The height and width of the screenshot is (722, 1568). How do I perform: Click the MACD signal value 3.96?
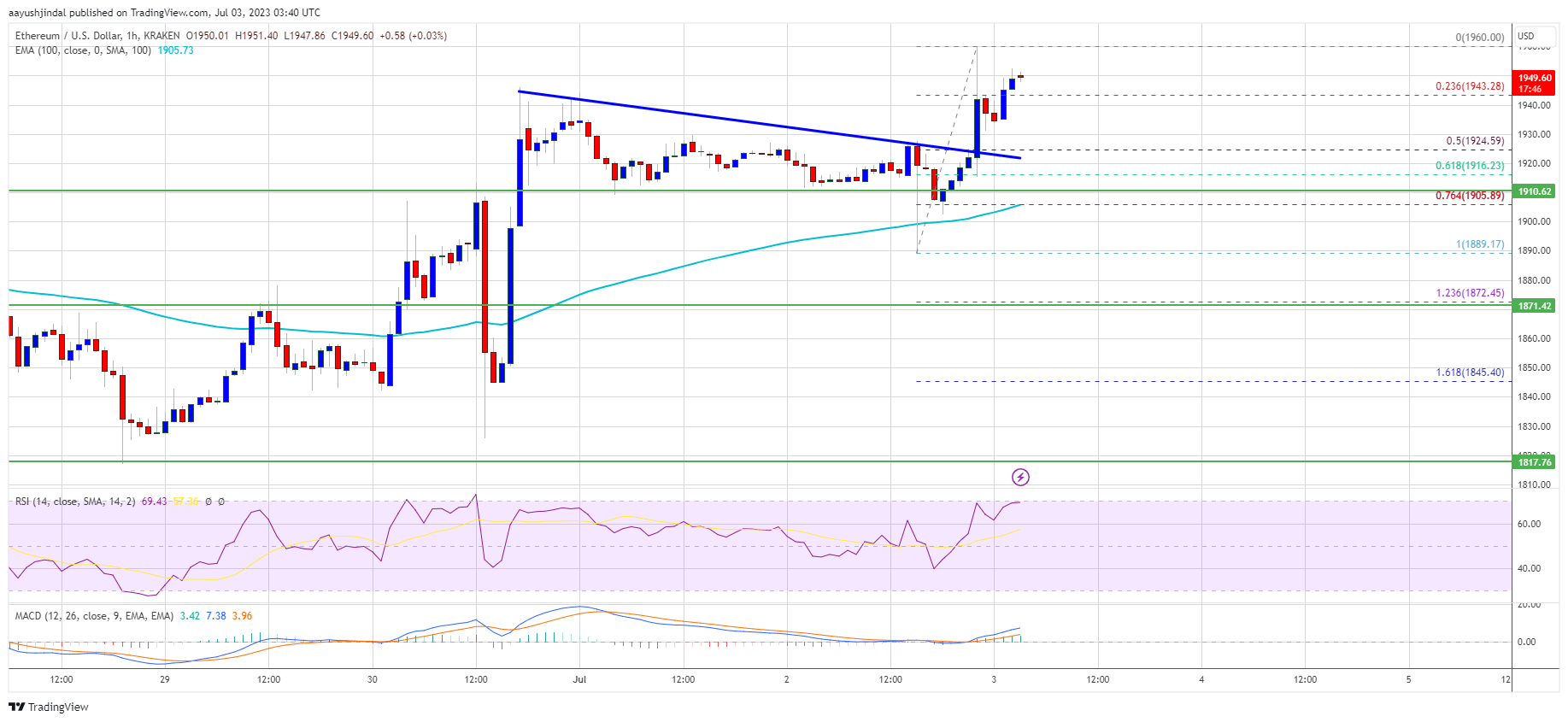pyautogui.click(x=242, y=616)
